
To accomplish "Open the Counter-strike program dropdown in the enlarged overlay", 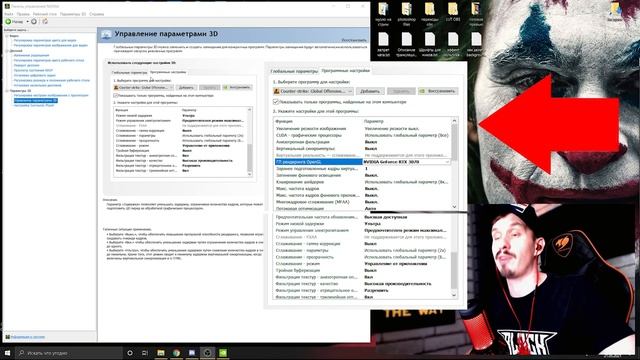I will [314, 91].
